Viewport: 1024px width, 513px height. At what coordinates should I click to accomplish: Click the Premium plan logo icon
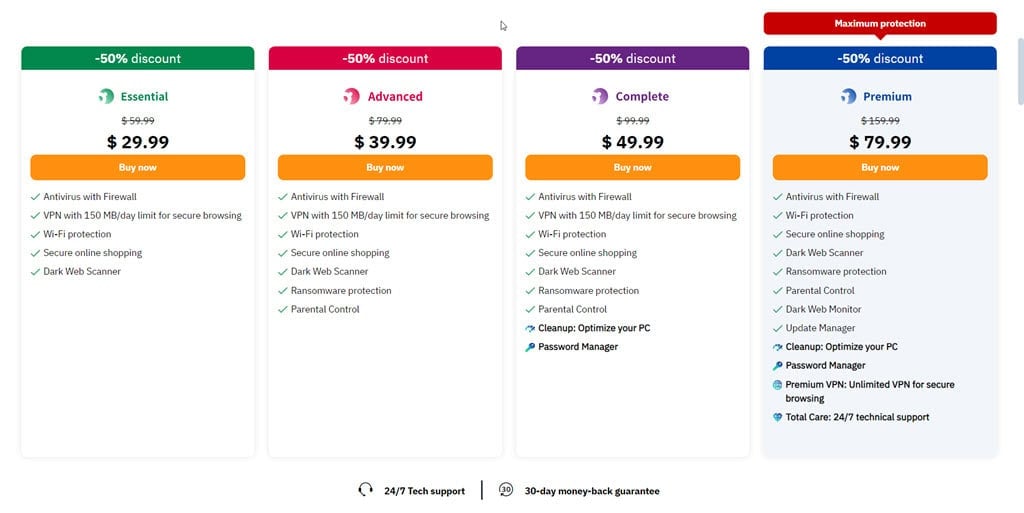click(848, 97)
